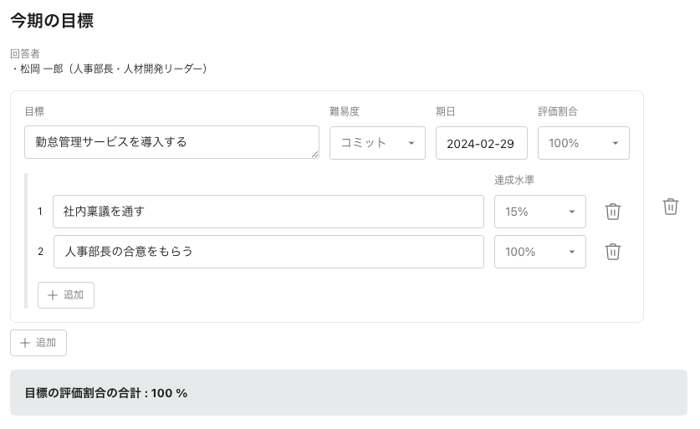Delete the 人事部長の合意をもらう row via trash icon
This screenshot has width=700, height=429.
point(613,252)
